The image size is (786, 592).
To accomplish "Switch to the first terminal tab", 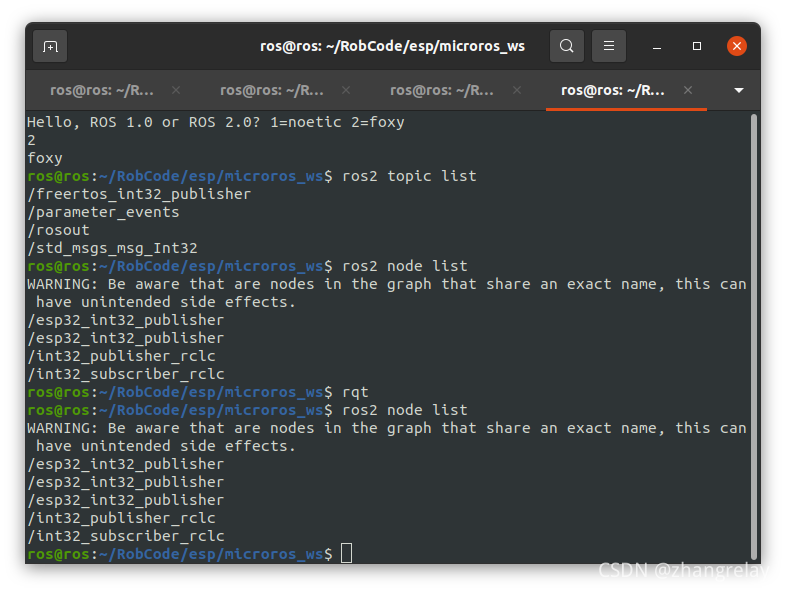I will click(x=102, y=90).
